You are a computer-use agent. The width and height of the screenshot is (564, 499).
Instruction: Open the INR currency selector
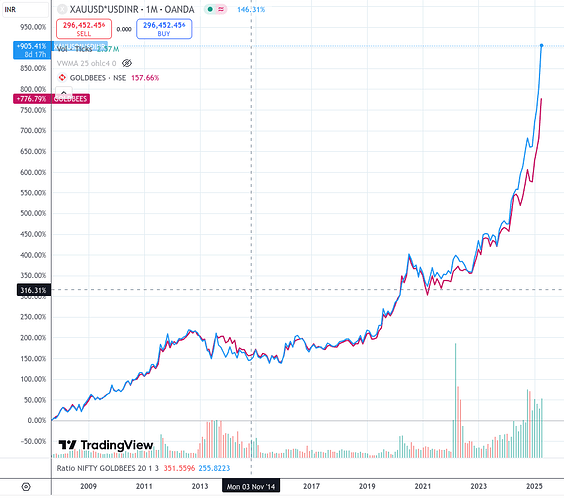coord(24,10)
